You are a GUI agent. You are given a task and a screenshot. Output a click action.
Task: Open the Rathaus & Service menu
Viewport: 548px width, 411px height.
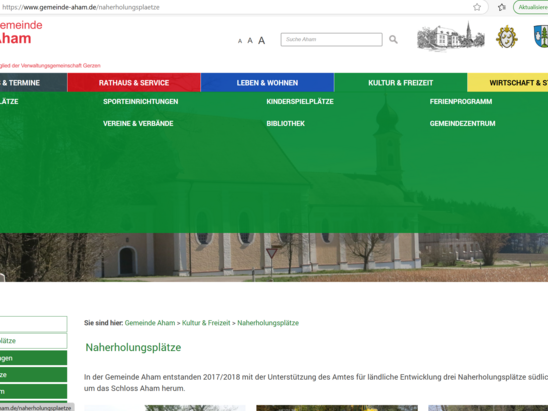coord(134,82)
